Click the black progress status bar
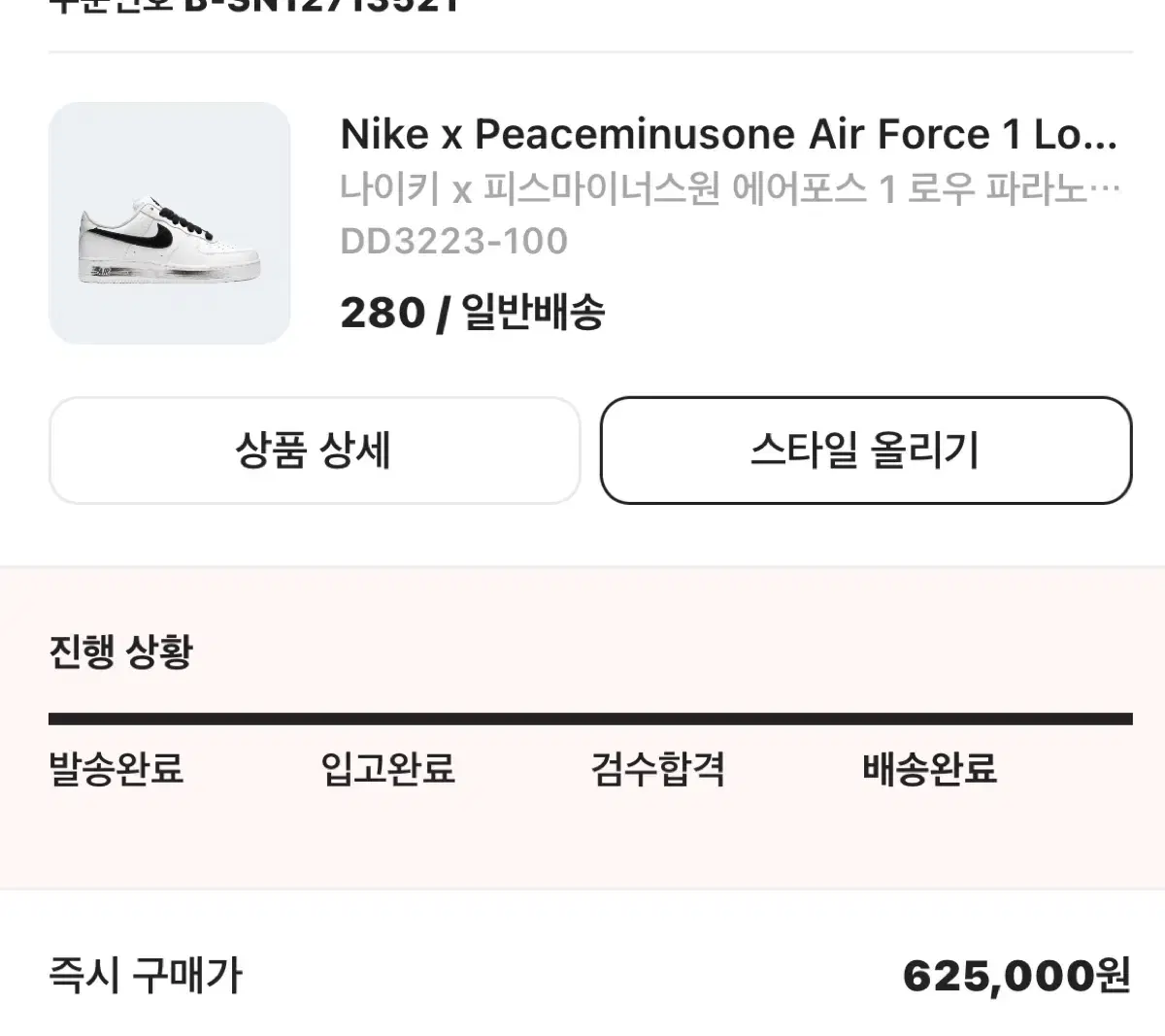Viewport: 1165px width, 1036px height. (590, 719)
